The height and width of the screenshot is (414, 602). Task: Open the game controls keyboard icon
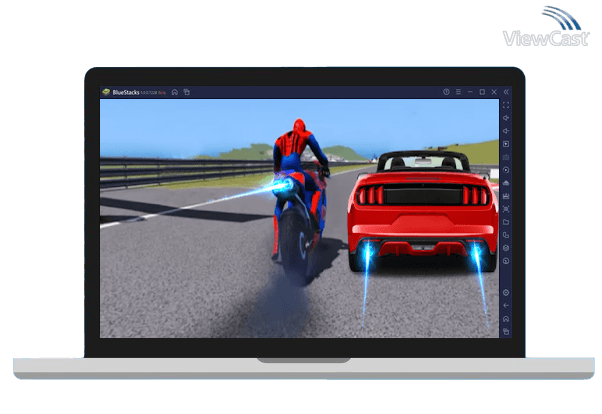[x=506, y=157]
